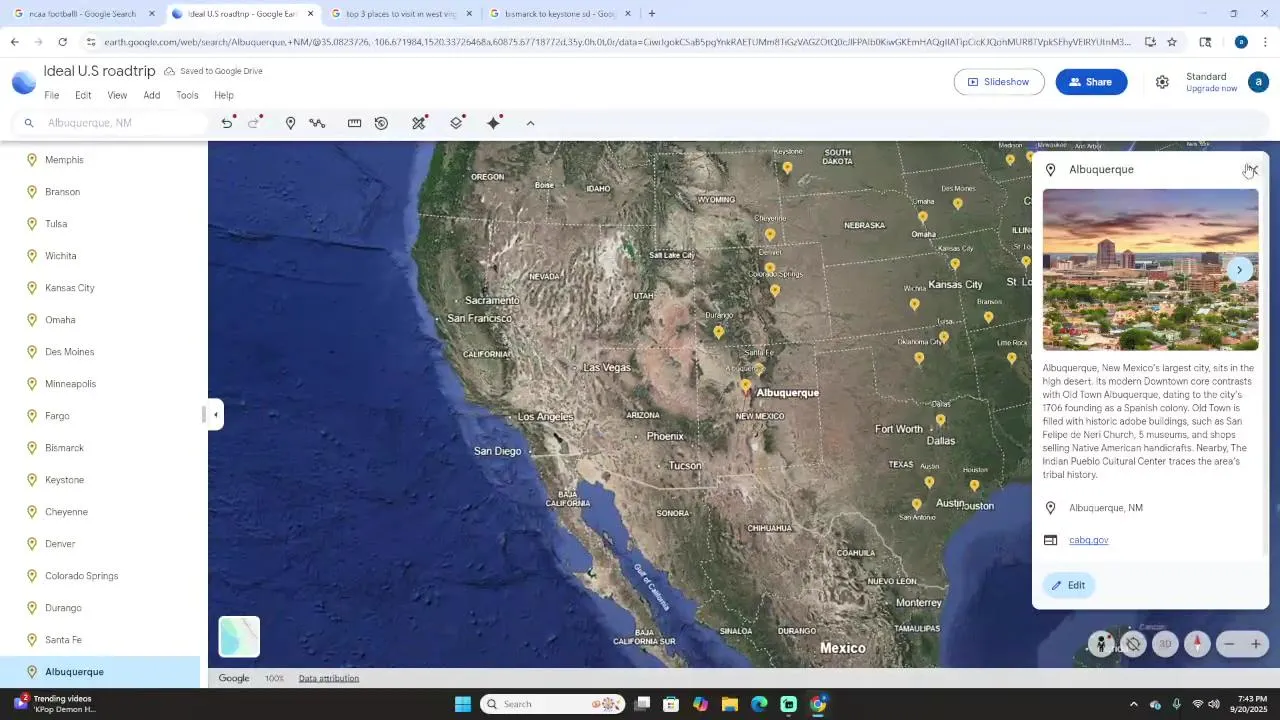1280x720 pixels.
Task: Open the Add menu
Action: pyautogui.click(x=152, y=95)
